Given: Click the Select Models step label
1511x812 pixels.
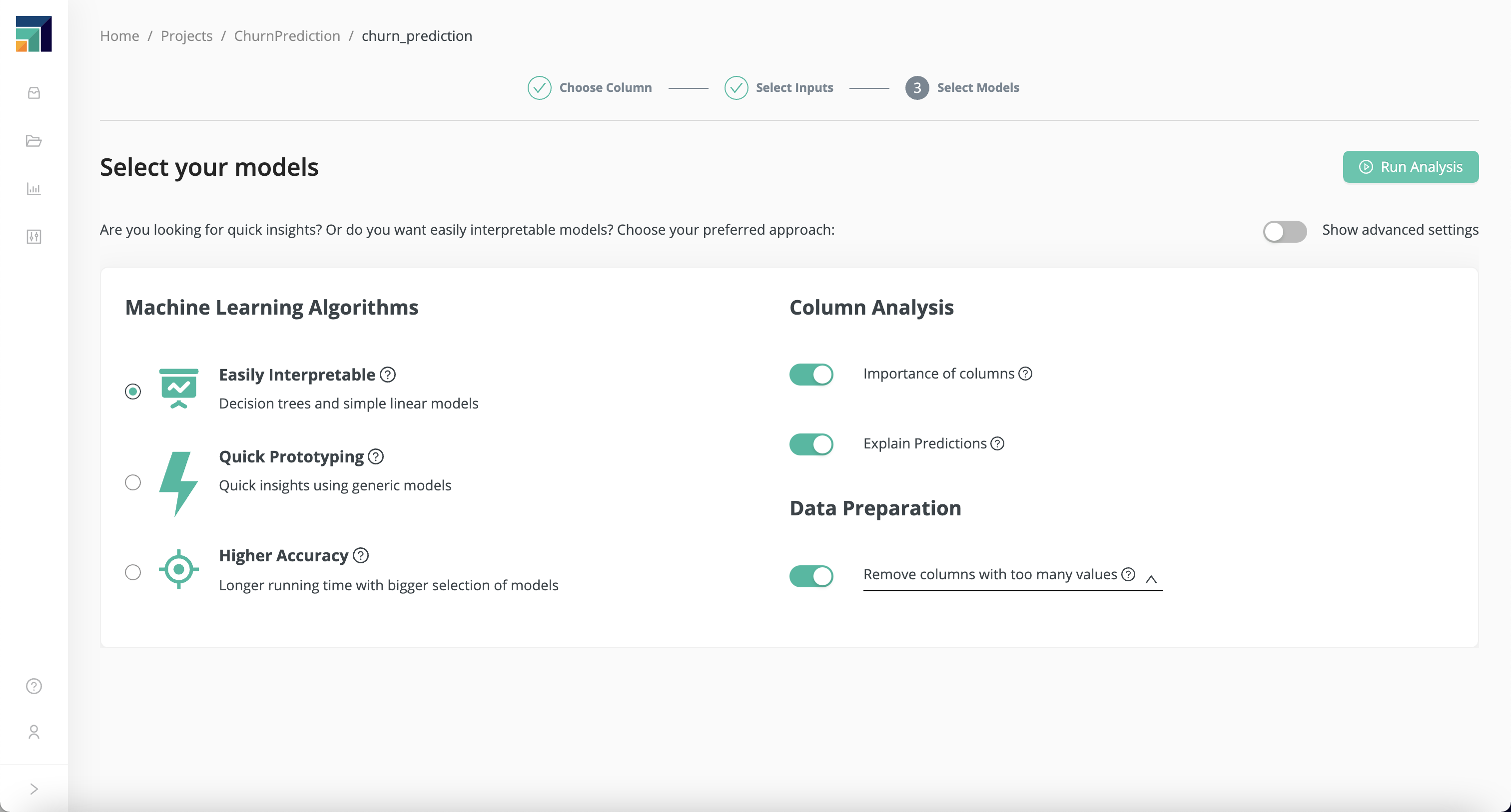Looking at the screenshot, I should pos(978,87).
